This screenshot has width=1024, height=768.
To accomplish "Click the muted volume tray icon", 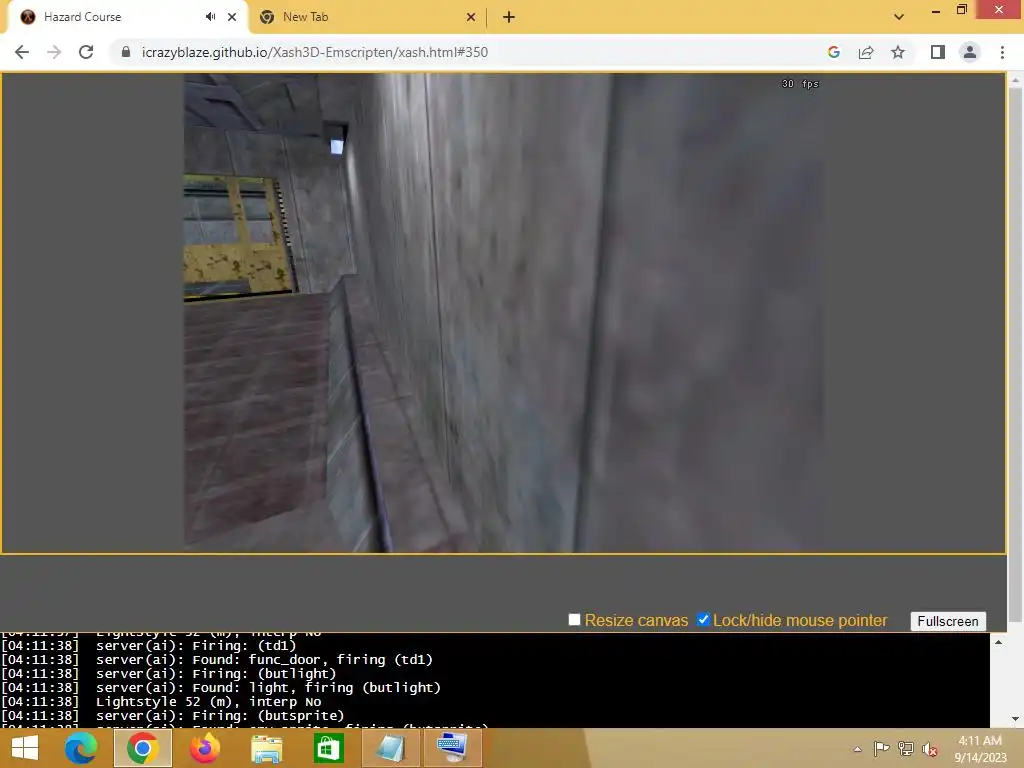I will (930, 749).
